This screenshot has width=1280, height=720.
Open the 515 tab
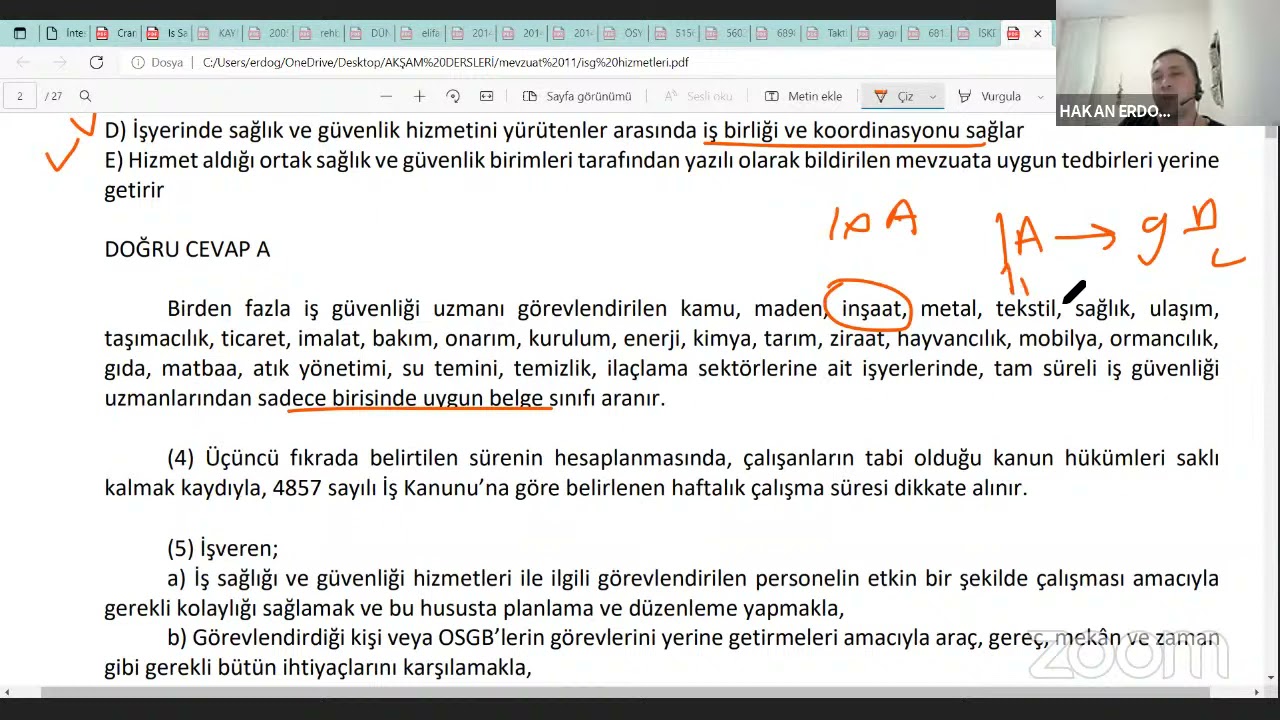click(x=674, y=33)
